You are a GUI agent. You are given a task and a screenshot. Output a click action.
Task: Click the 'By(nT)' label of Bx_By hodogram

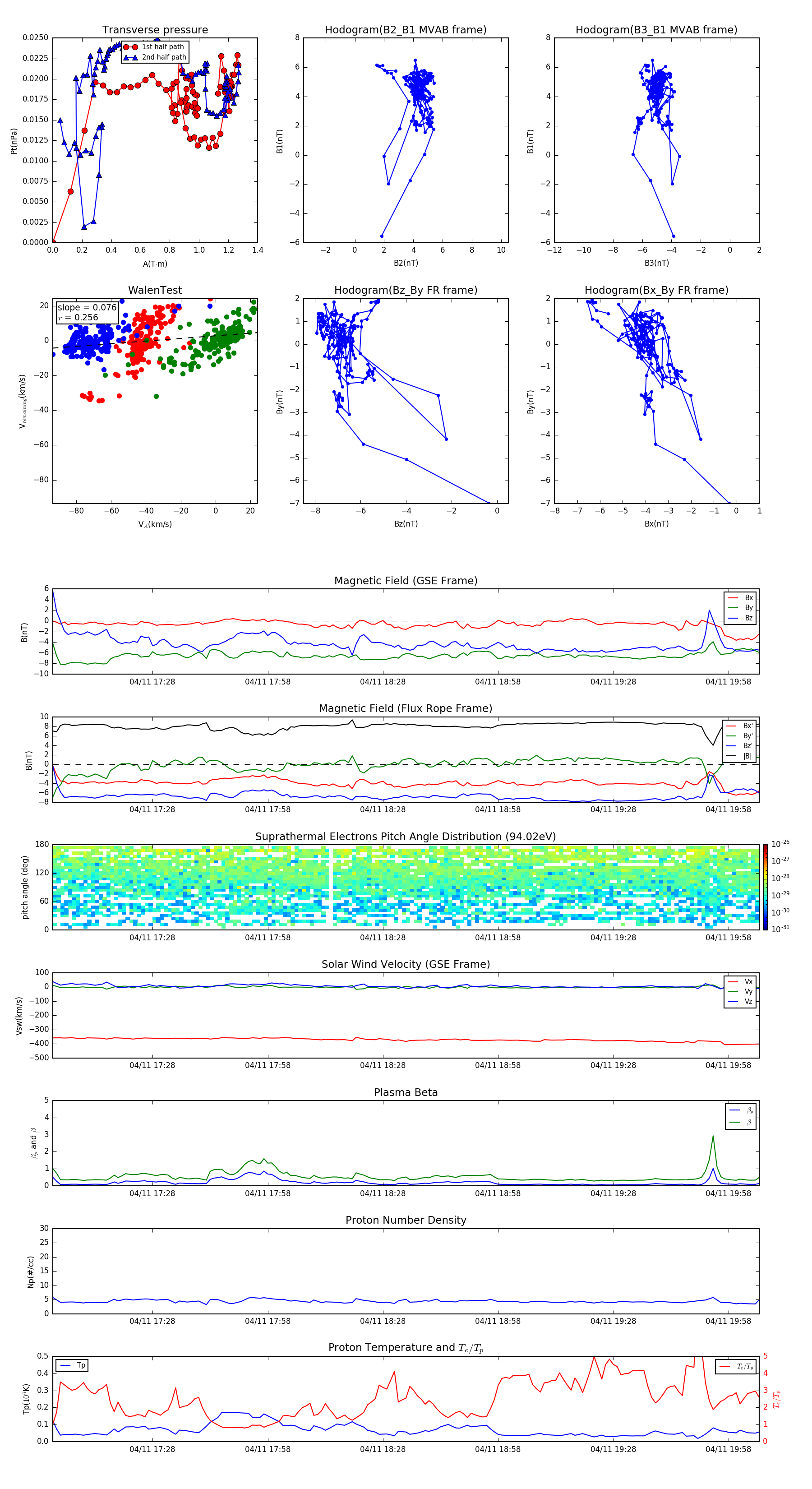click(531, 401)
